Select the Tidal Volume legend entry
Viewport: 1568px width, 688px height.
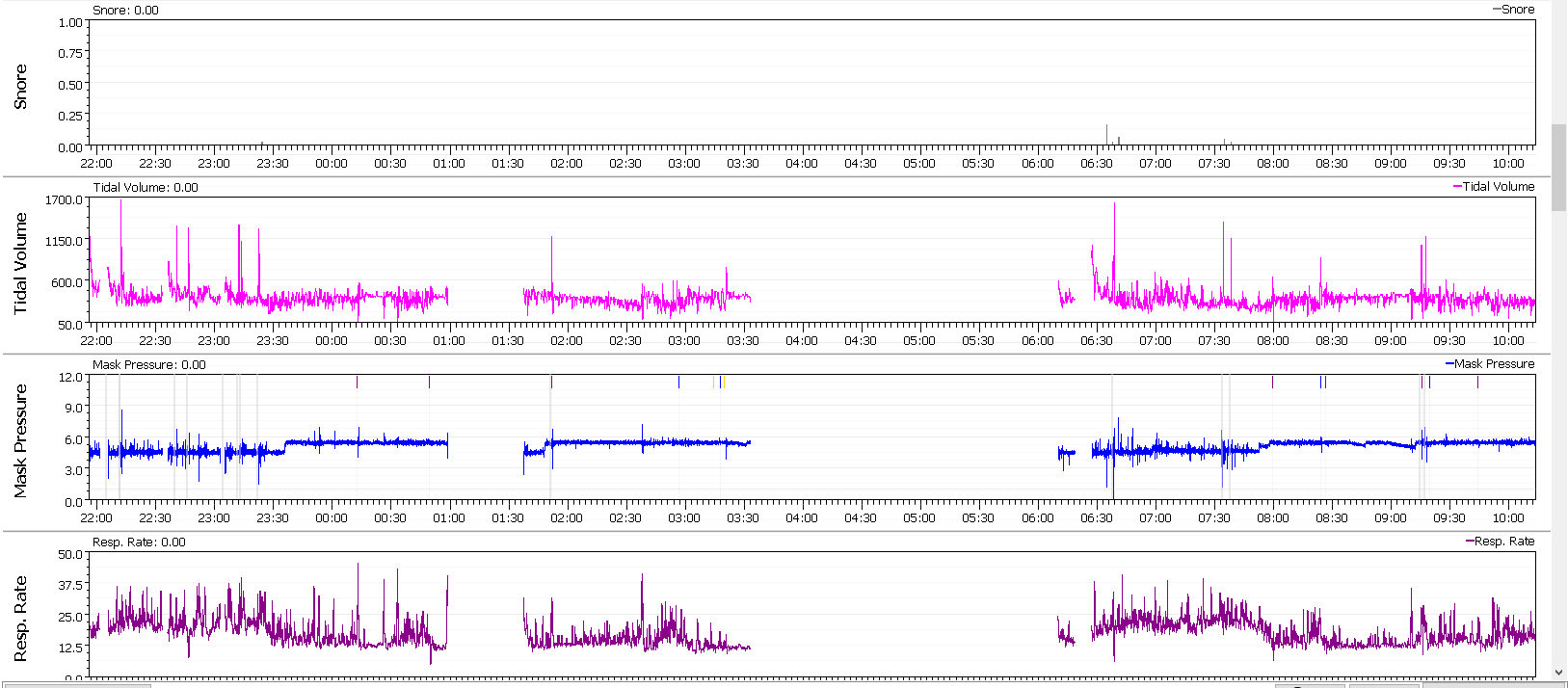pos(1494,186)
